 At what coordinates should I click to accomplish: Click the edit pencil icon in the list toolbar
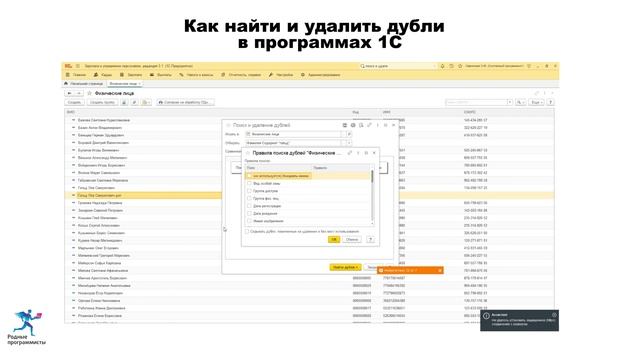(134, 102)
